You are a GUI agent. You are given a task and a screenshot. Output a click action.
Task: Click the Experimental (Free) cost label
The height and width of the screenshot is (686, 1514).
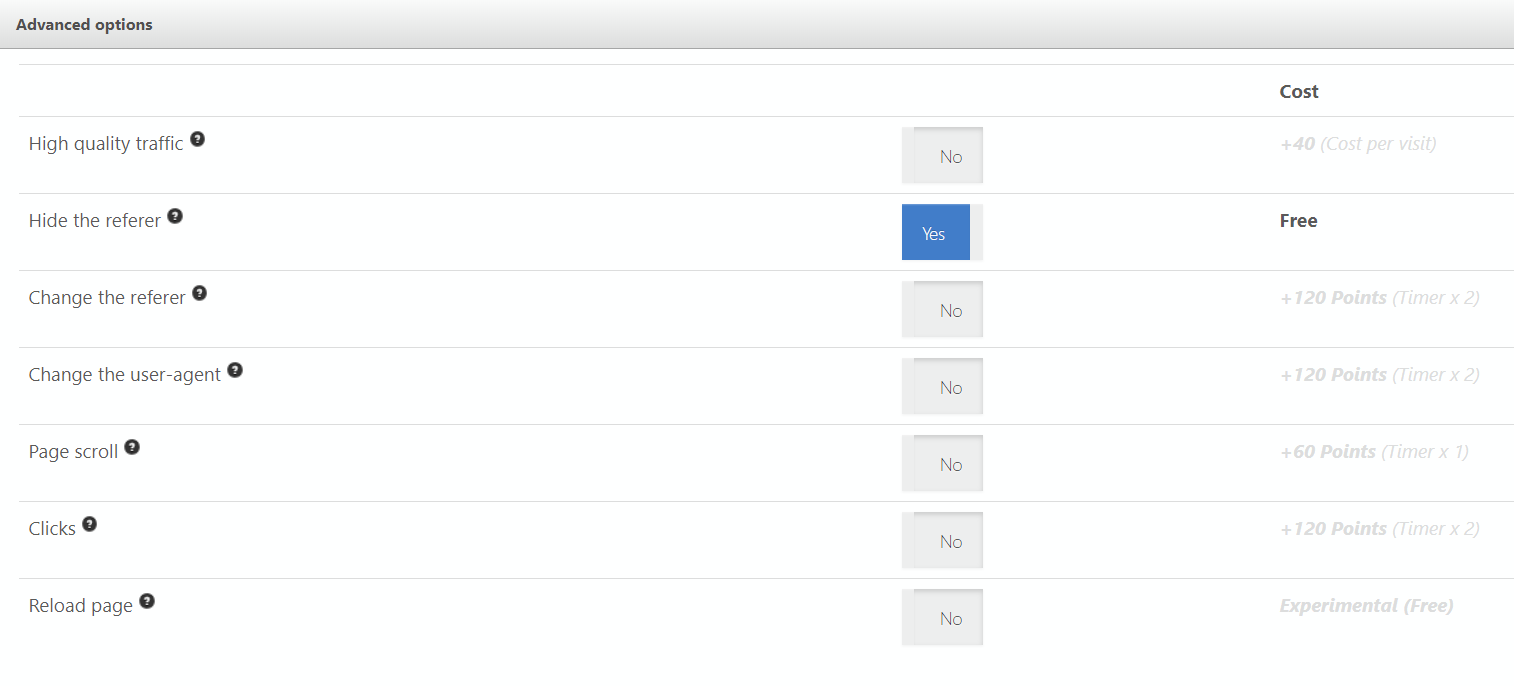[1366, 606]
